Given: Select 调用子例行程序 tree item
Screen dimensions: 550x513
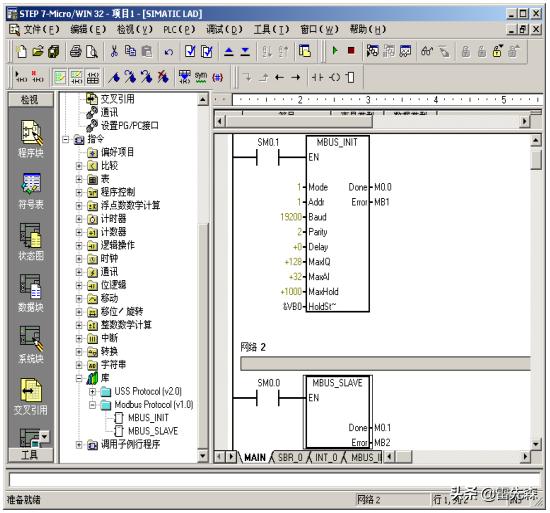Looking at the screenshot, I should click(130, 445).
